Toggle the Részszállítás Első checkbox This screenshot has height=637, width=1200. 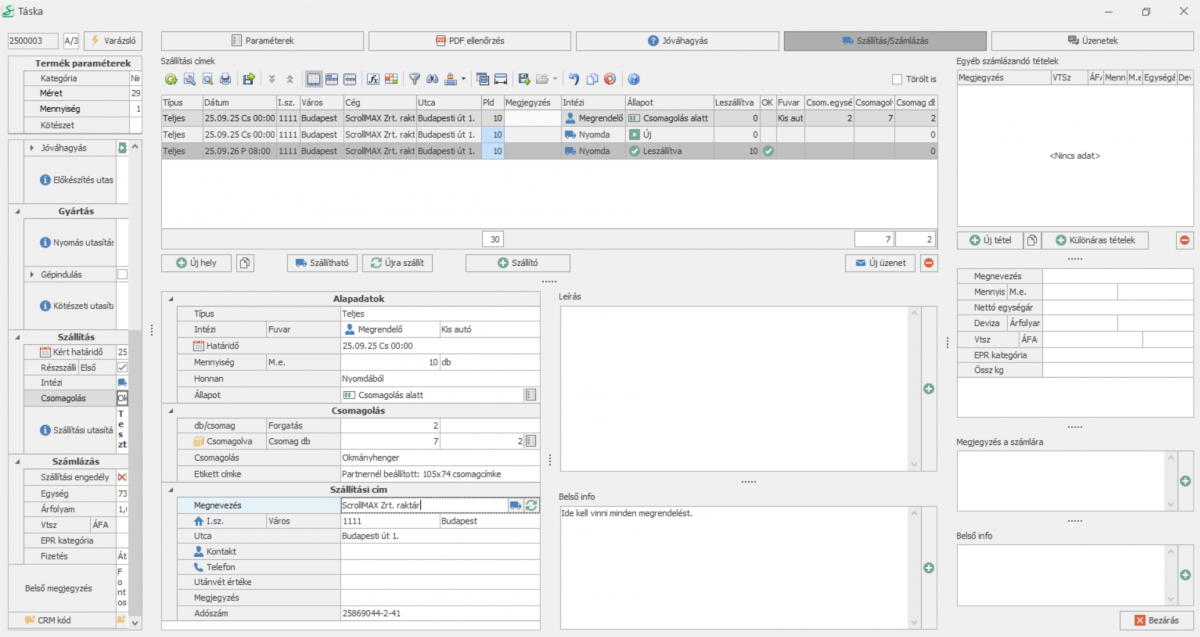[122, 367]
